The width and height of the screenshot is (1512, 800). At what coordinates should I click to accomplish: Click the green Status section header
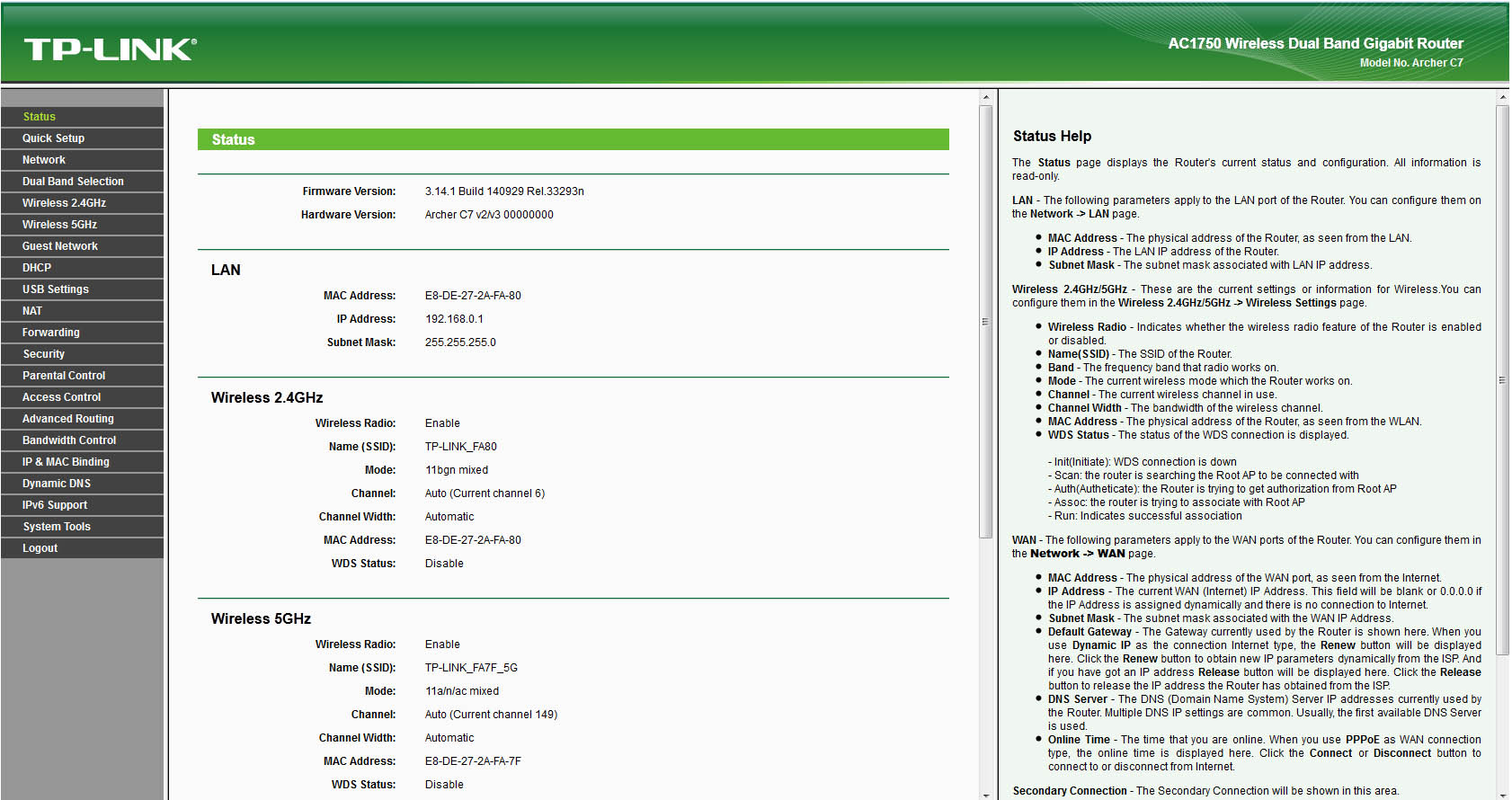click(574, 139)
